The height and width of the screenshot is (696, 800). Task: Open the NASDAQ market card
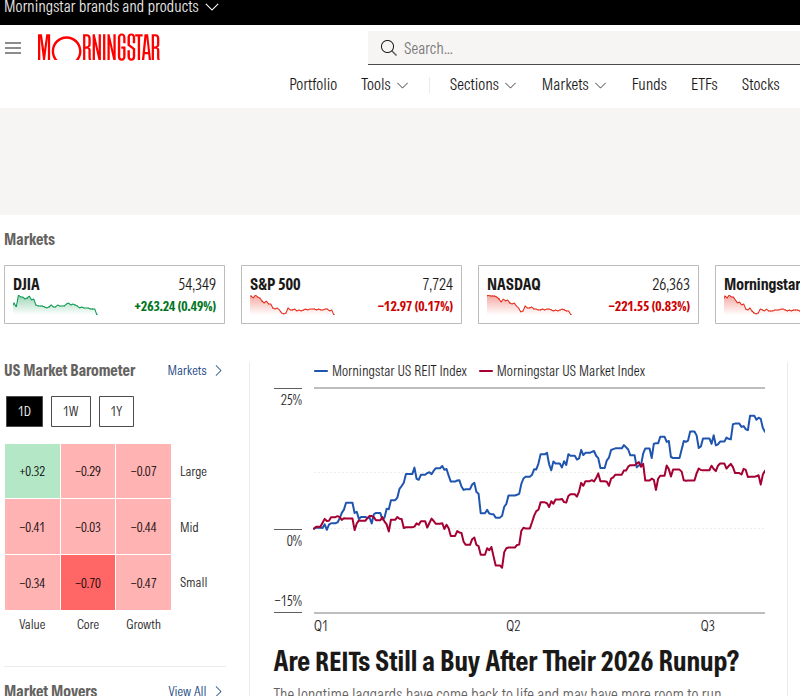[x=588, y=294]
